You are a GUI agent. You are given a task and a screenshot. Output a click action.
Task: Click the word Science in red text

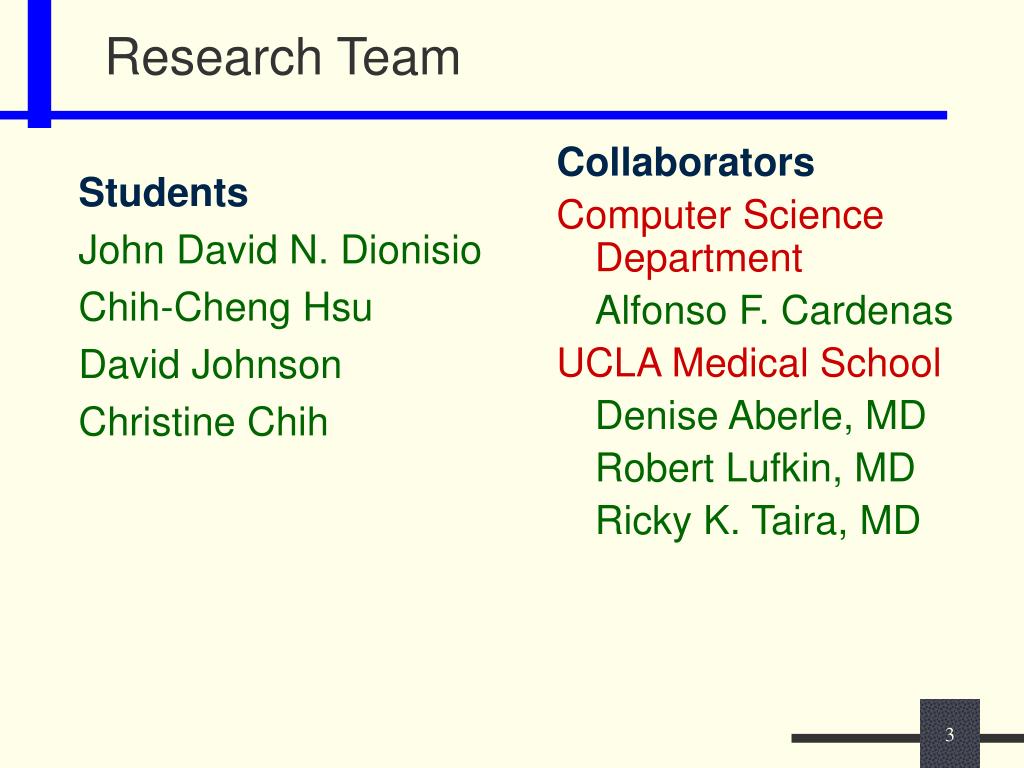point(813,215)
